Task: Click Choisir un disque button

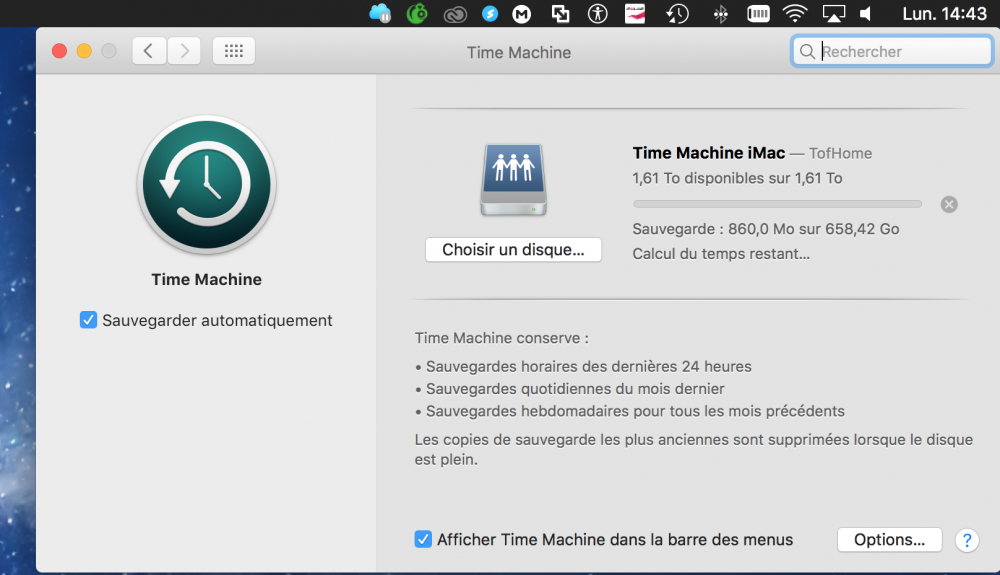Action: (x=513, y=249)
